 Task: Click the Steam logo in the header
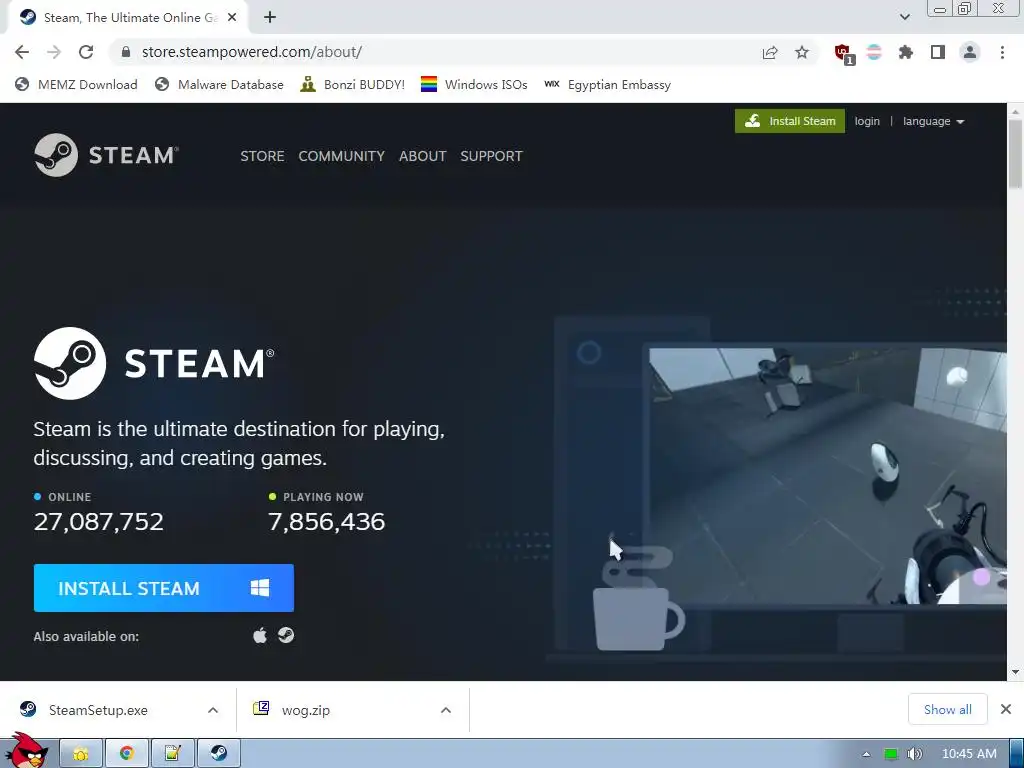point(106,155)
